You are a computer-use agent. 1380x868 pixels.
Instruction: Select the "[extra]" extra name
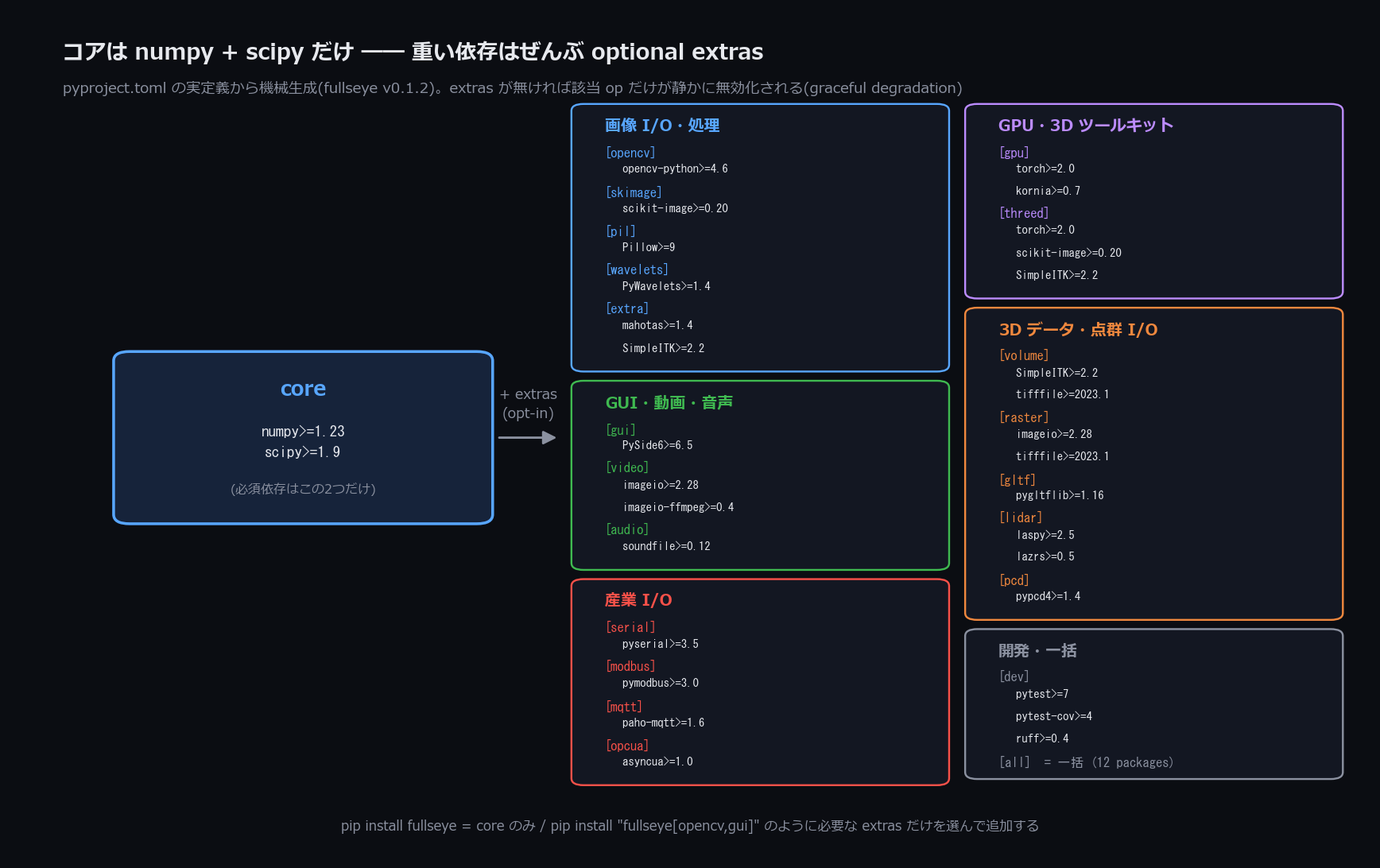point(627,308)
